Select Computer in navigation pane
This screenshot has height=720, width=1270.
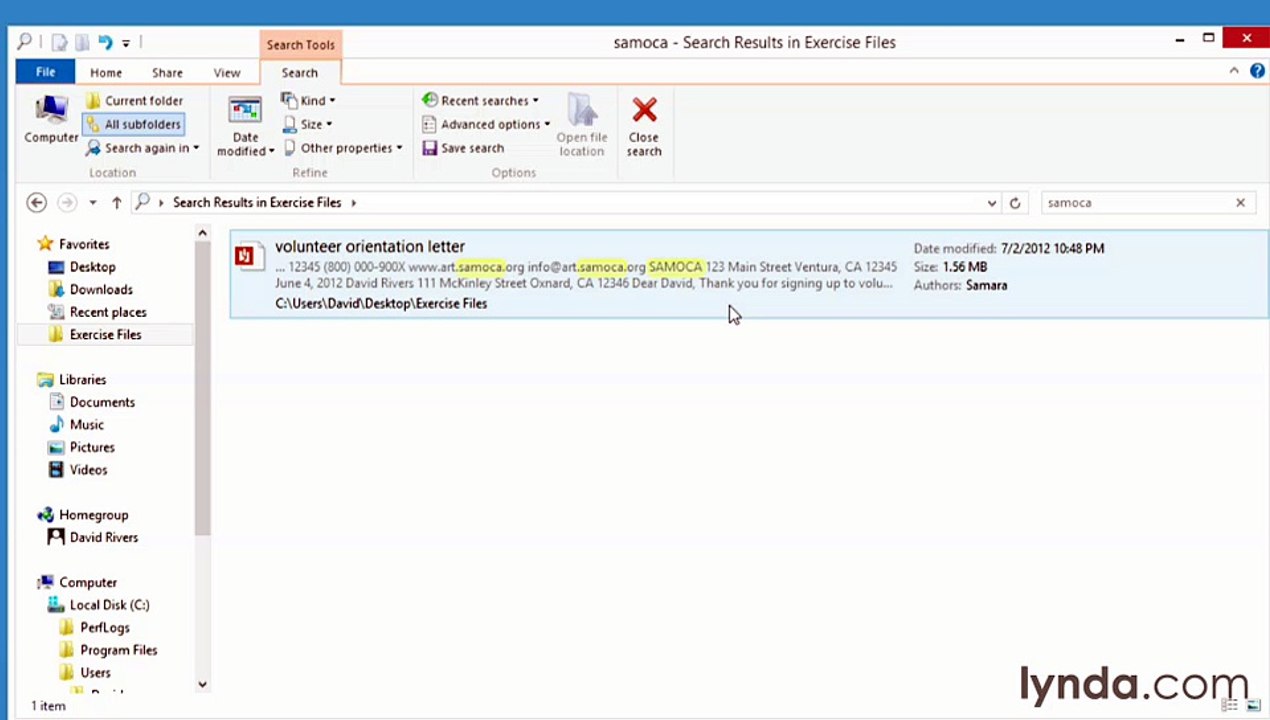pos(87,582)
